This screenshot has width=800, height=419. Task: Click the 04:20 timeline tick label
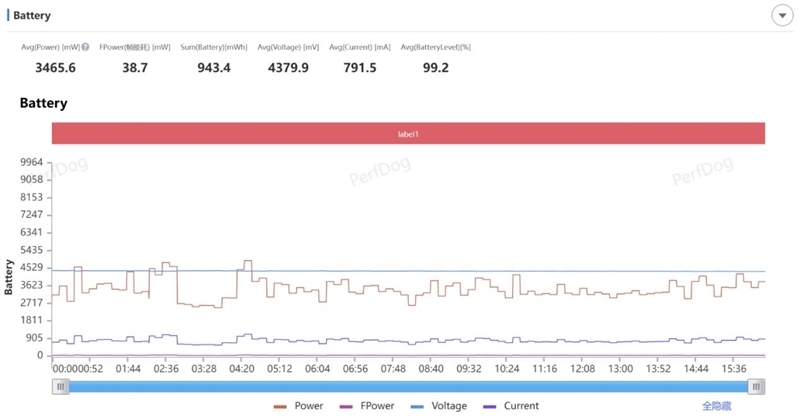(241, 368)
